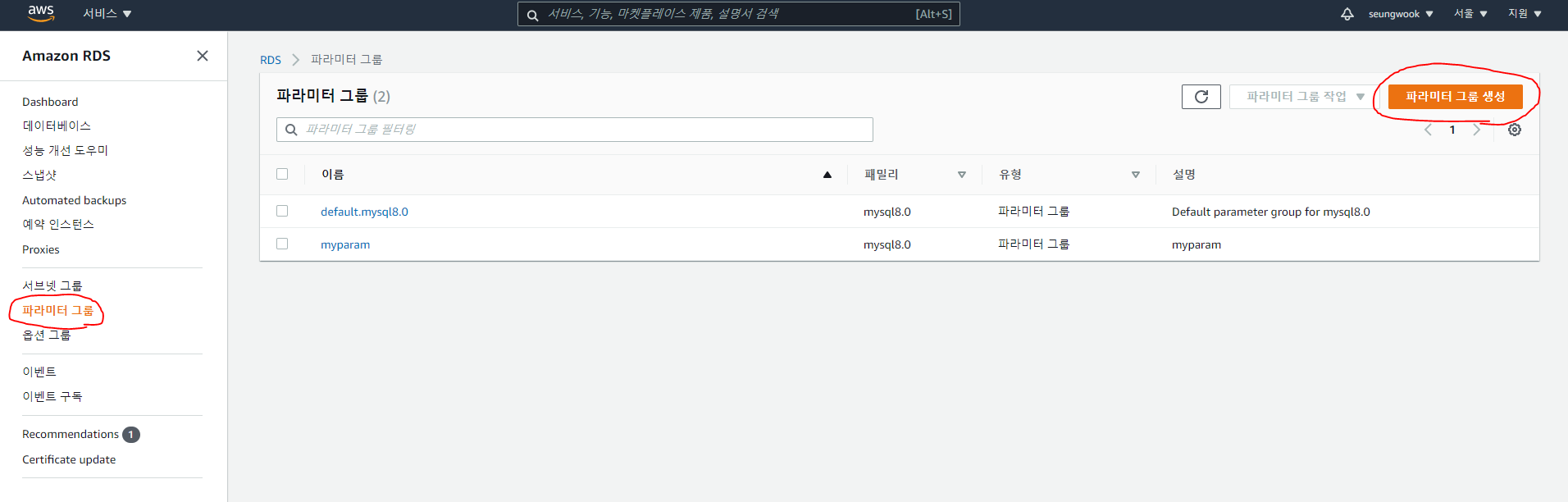Image resolution: width=1568 pixels, height=502 pixels.
Task: Click page number 1 in pagination
Action: pos(1452,130)
